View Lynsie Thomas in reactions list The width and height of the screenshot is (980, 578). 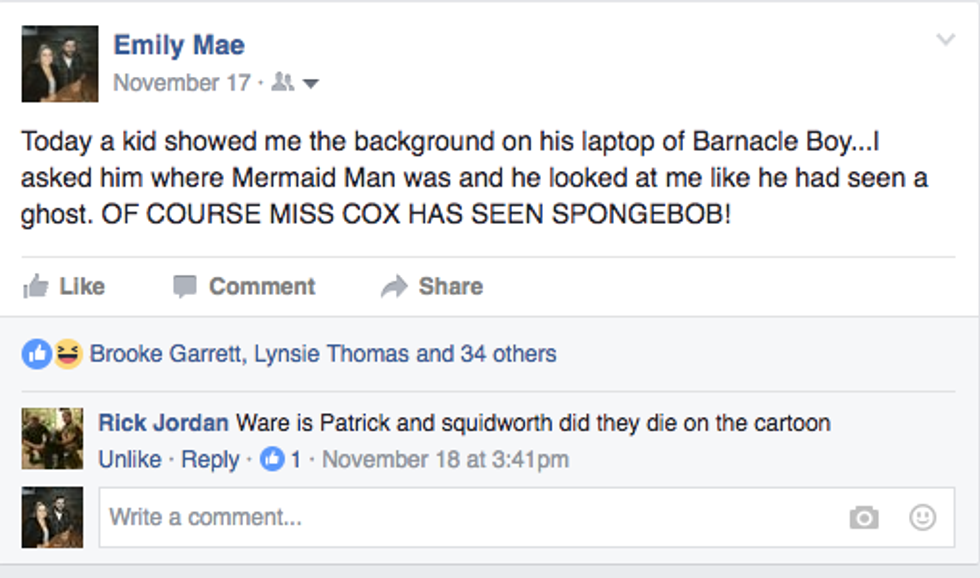click(x=332, y=353)
